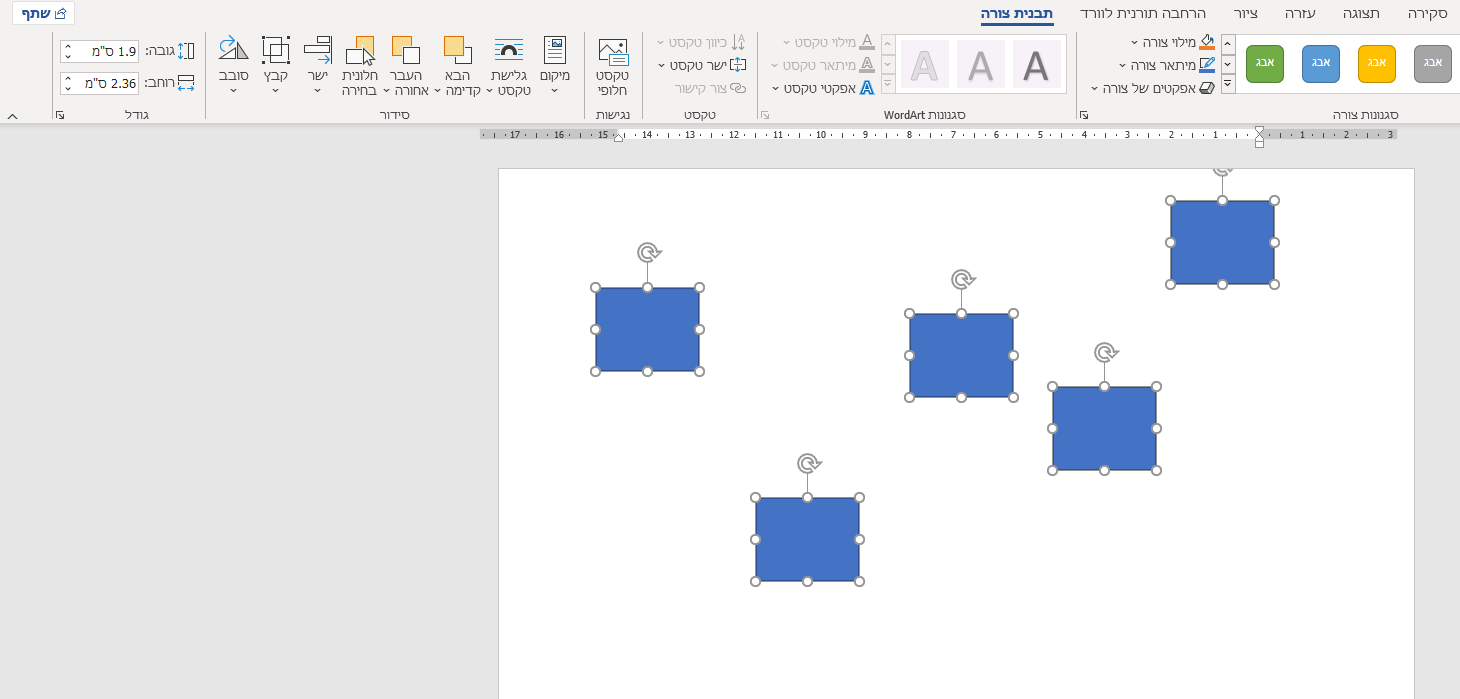Image resolution: width=1460 pixels, height=699 pixels.
Task: Increase shape width with the up stepper
Action: coord(68,78)
